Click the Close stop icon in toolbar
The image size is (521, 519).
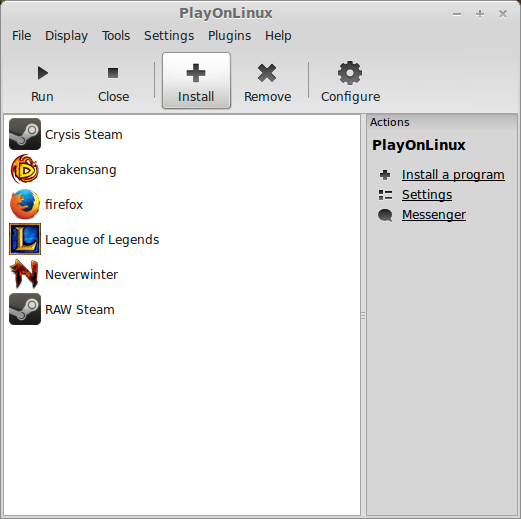tap(113, 73)
